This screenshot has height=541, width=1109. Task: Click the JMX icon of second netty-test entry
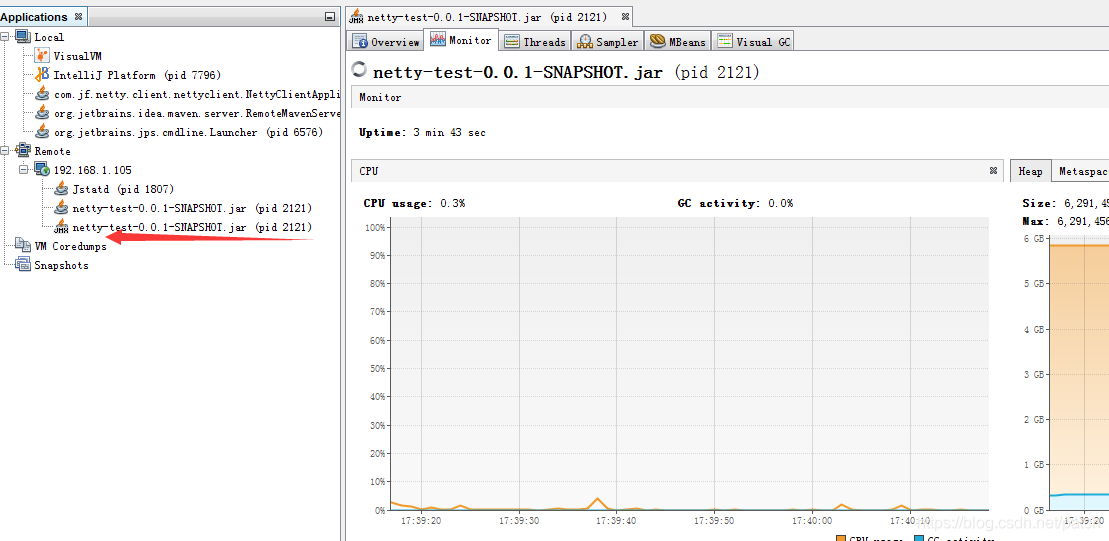[x=61, y=227]
